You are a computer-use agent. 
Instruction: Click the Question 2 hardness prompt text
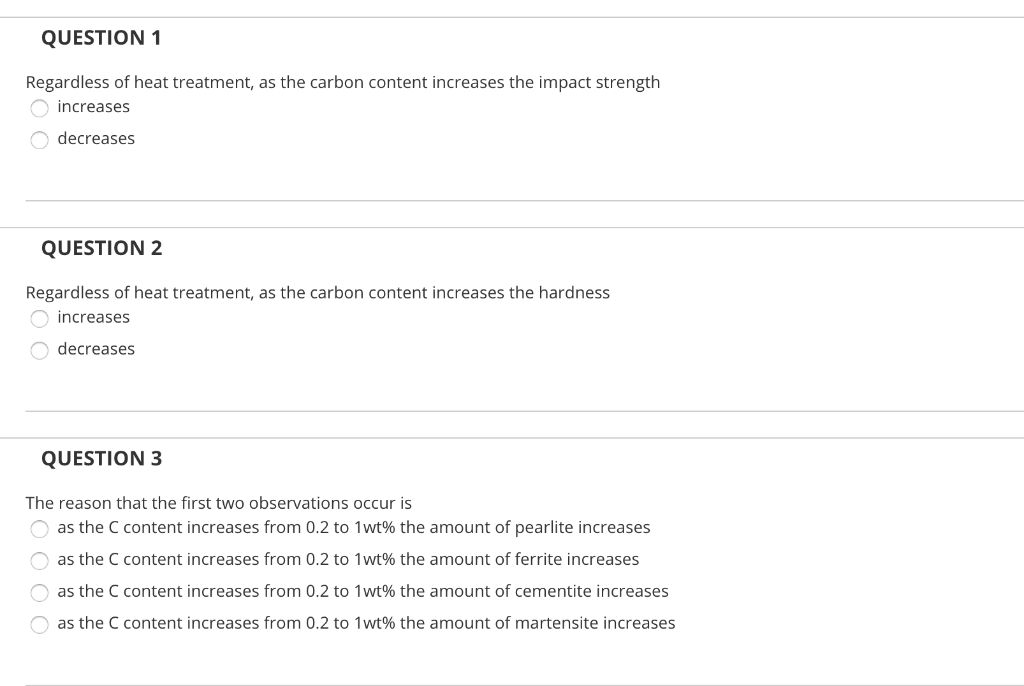[x=318, y=292]
